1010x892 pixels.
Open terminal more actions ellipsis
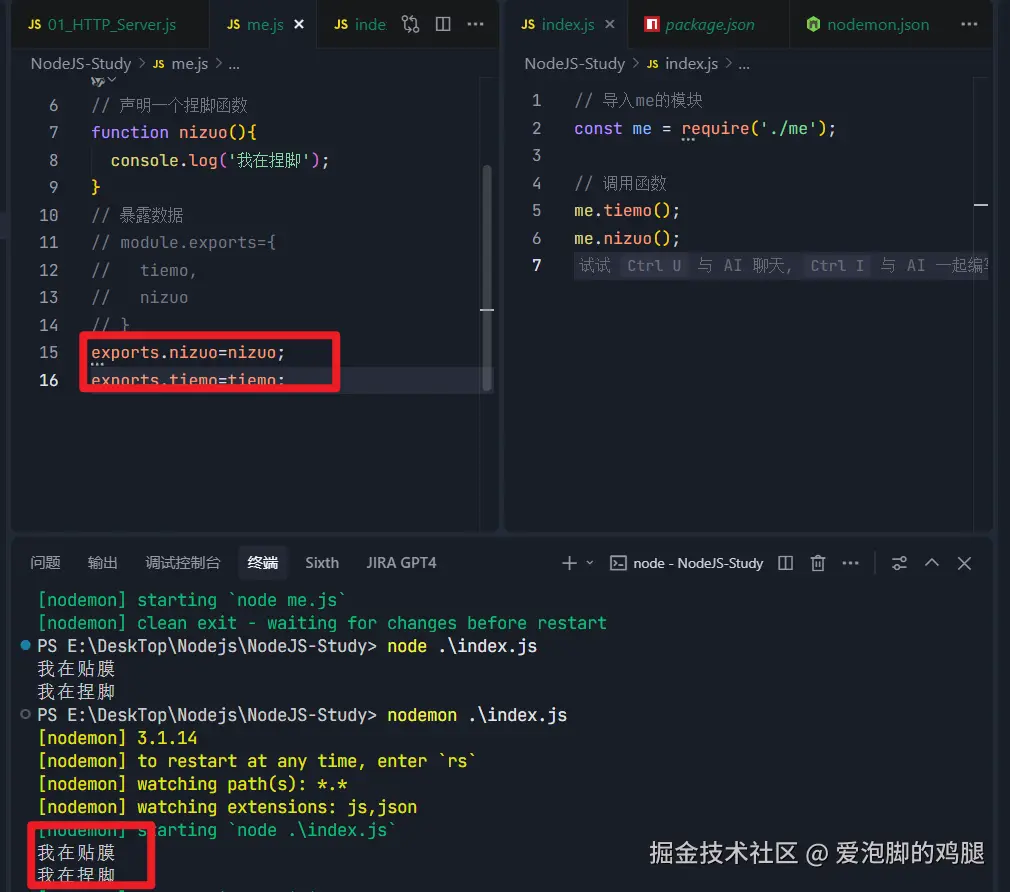[x=850, y=564]
